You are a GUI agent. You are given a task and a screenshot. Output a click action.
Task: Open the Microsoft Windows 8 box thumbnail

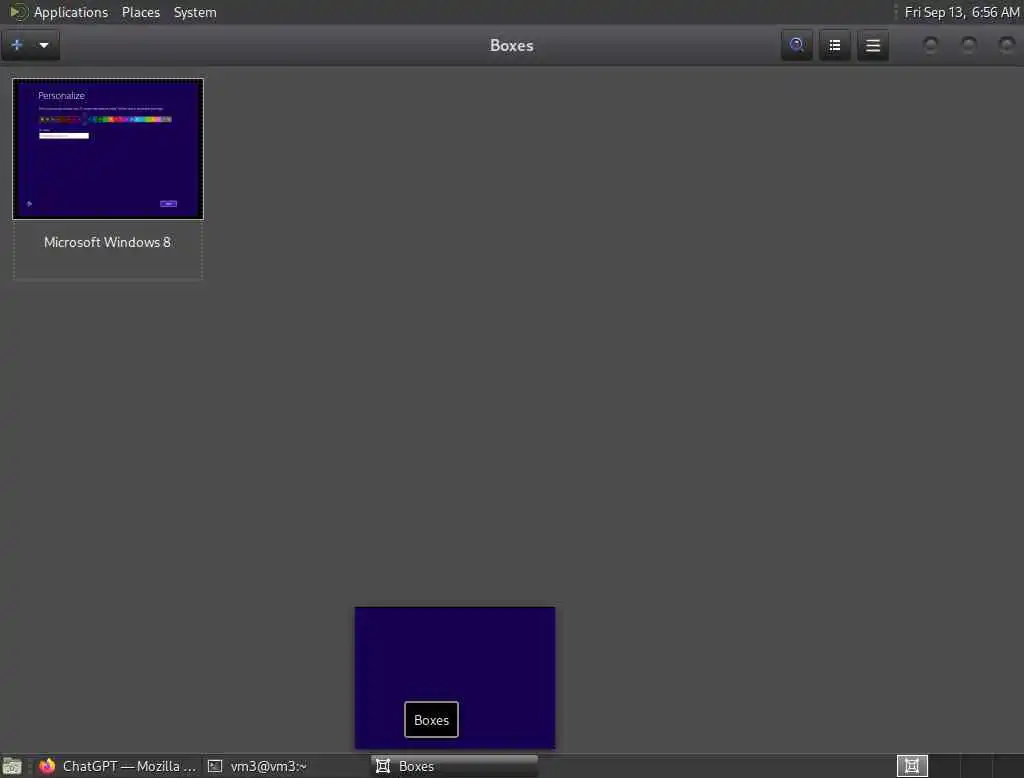click(x=108, y=149)
